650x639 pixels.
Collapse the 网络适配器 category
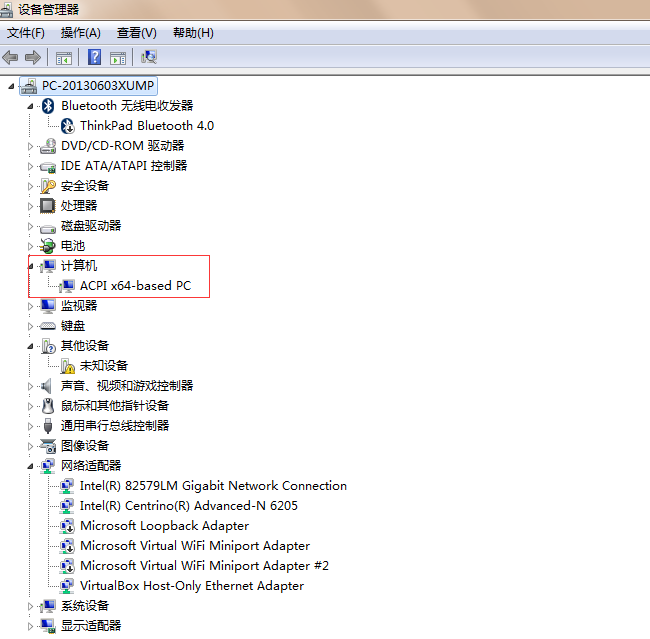point(30,466)
